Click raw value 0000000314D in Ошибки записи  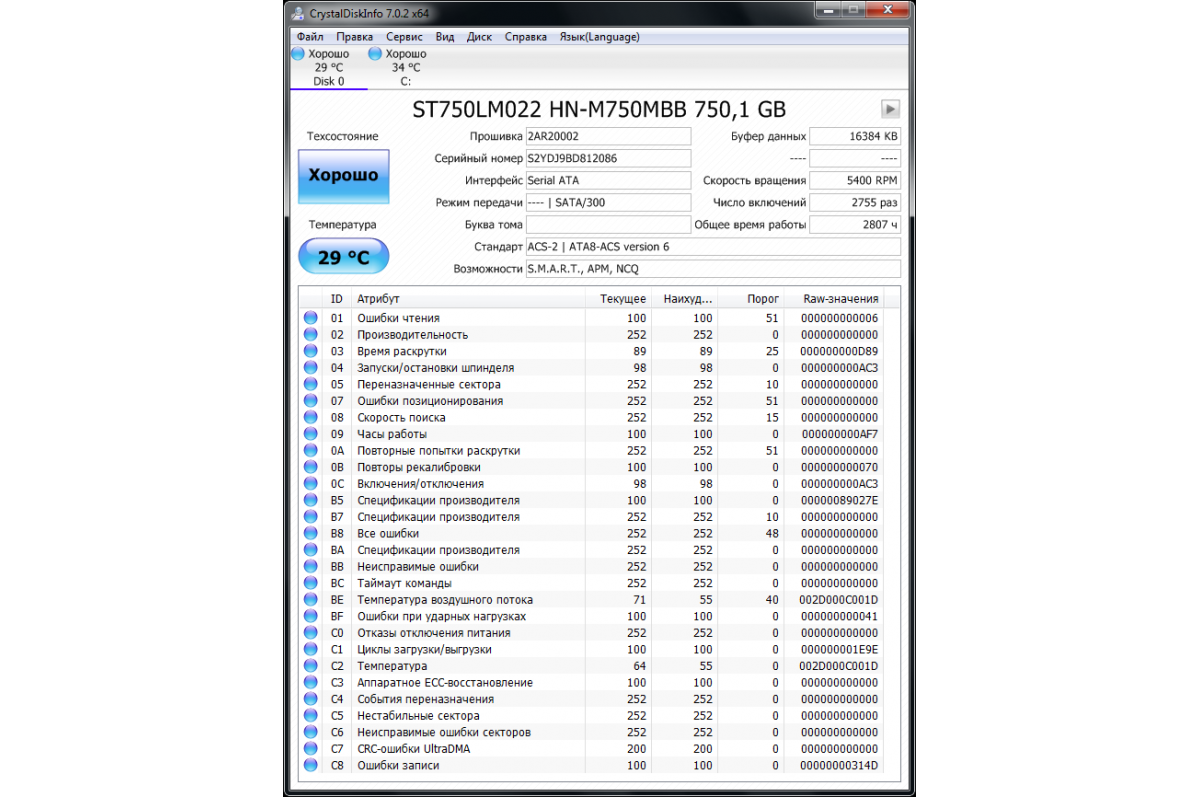[x=840, y=765]
